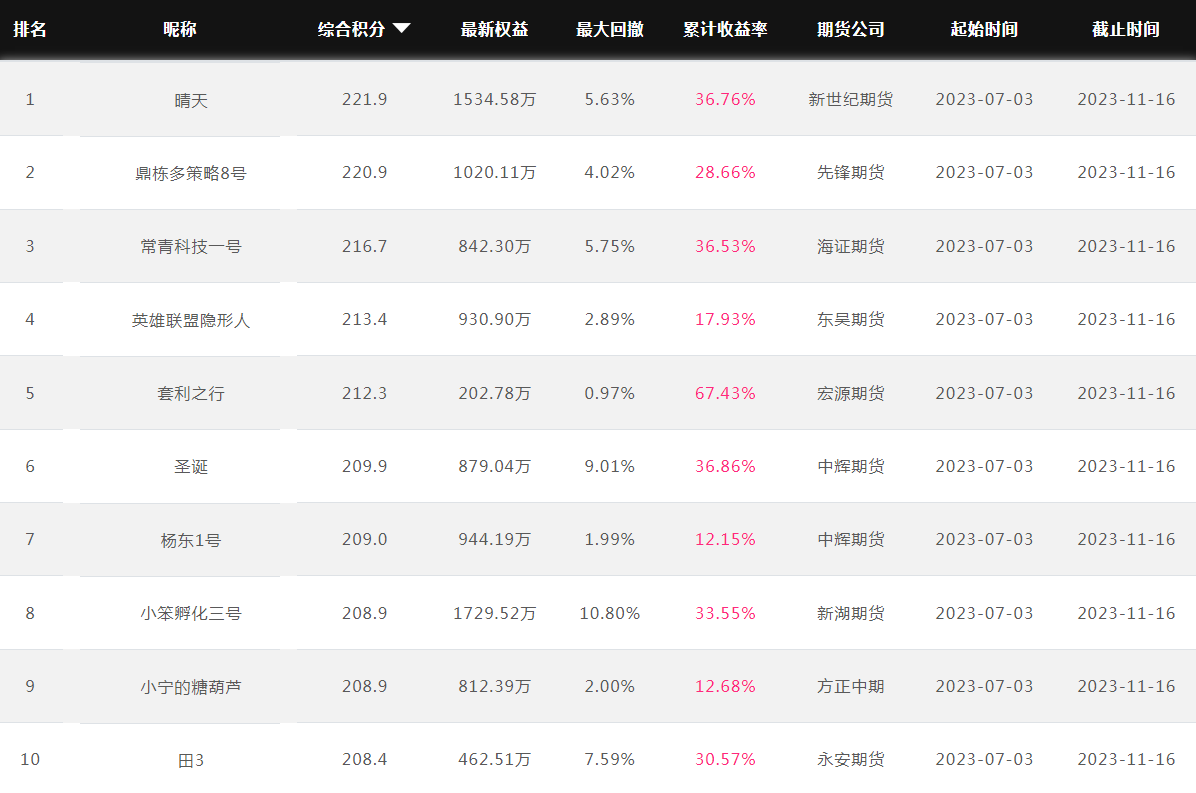Click return rate 12.15%
This screenshot has height=793, width=1196.
(725, 539)
